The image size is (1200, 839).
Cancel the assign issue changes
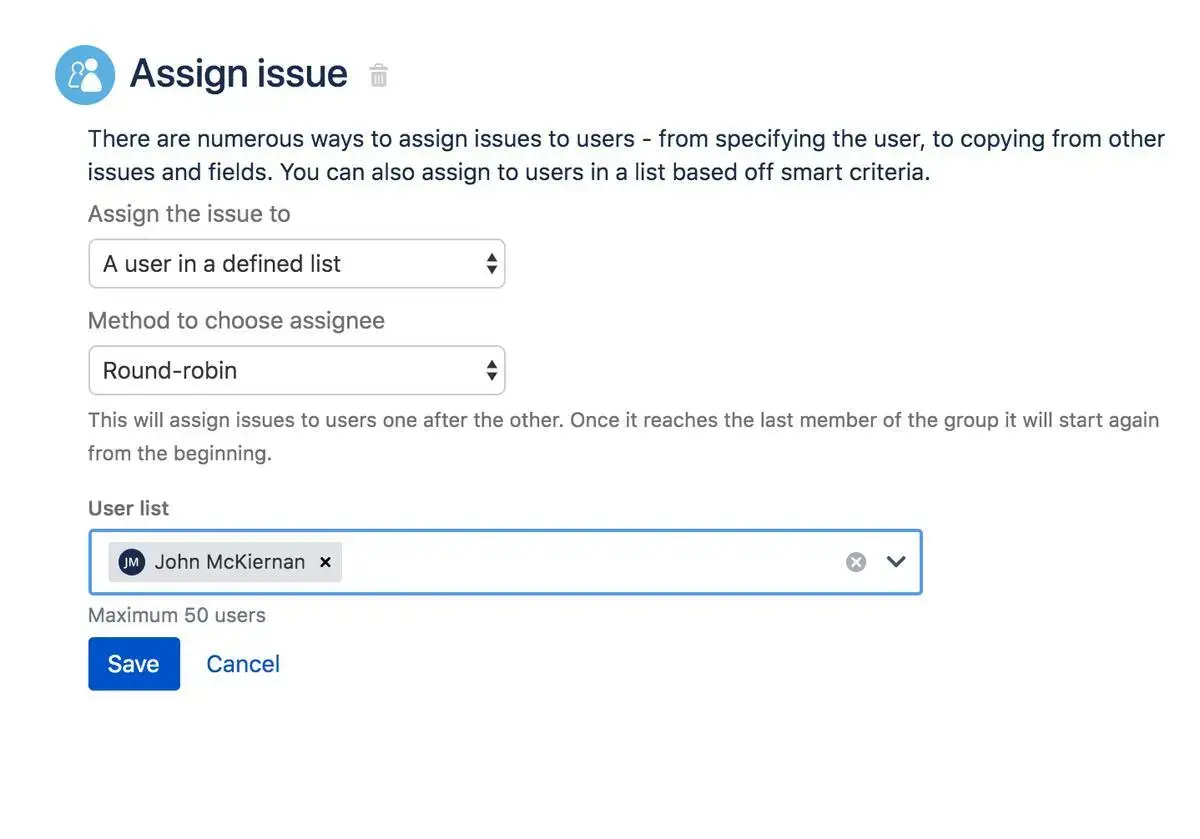(243, 664)
